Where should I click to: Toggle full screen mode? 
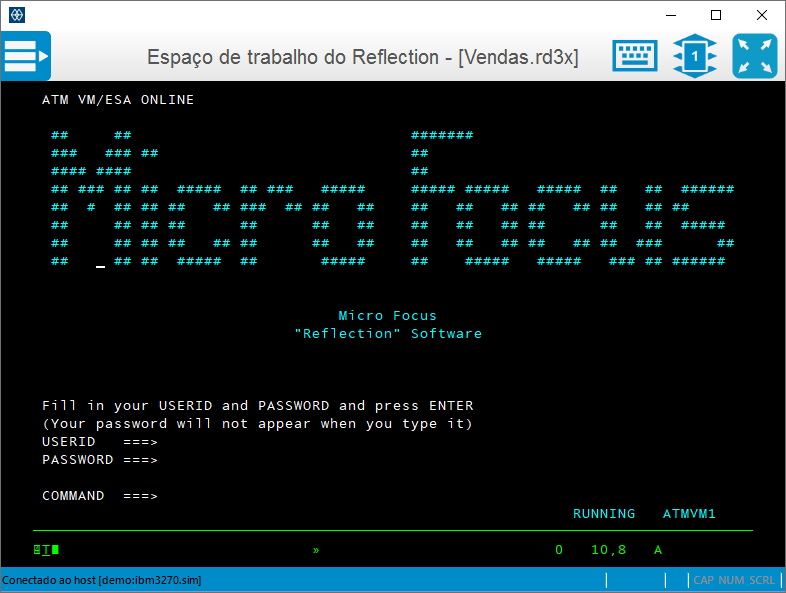(754, 56)
